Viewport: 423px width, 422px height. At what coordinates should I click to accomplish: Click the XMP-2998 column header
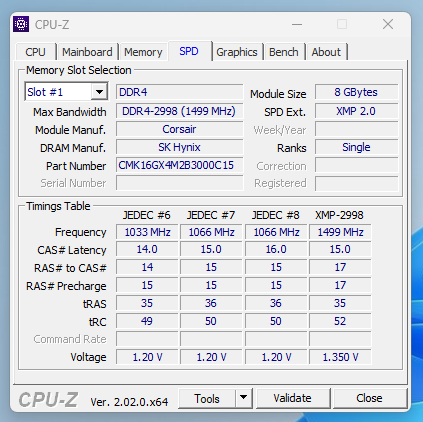(x=339, y=215)
